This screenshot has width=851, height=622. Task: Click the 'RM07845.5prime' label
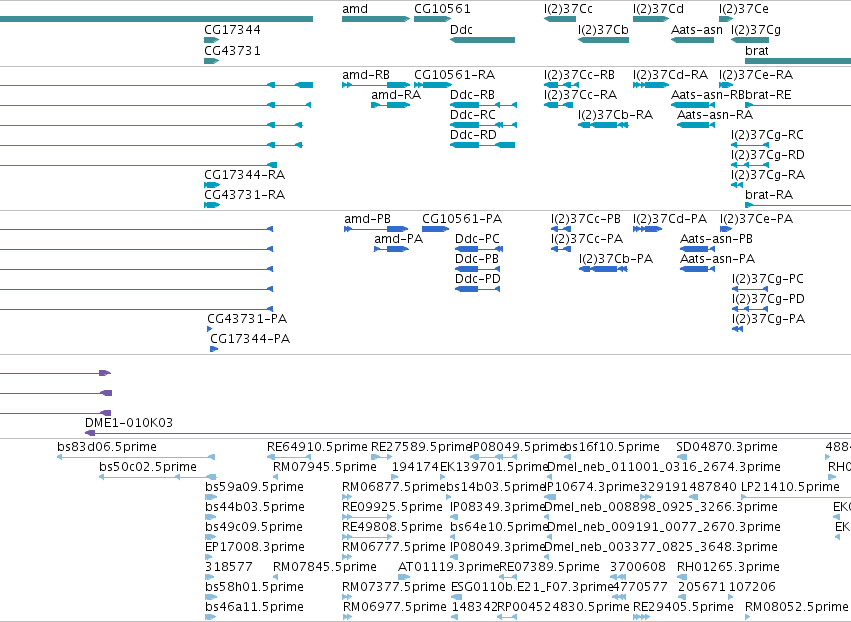tap(325, 567)
